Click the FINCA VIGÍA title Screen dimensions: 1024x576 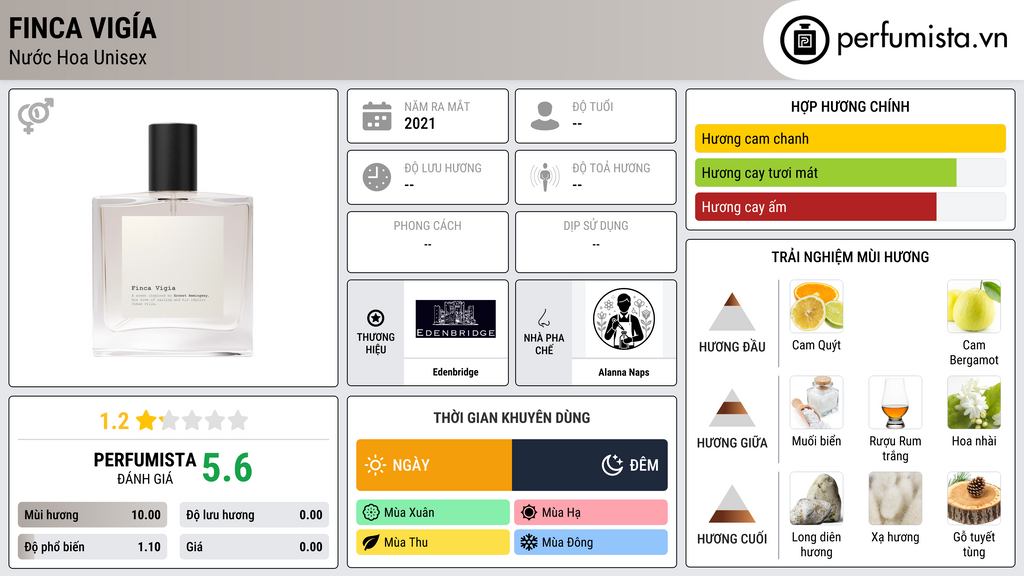click(82, 28)
